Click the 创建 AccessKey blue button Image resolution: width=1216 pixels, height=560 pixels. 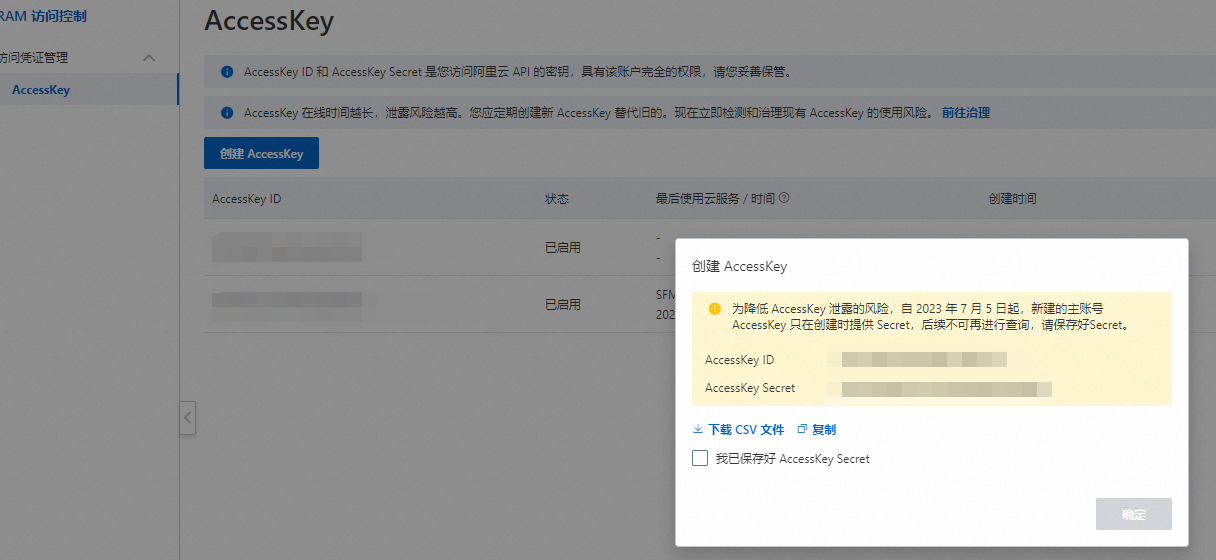click(261, 154)
